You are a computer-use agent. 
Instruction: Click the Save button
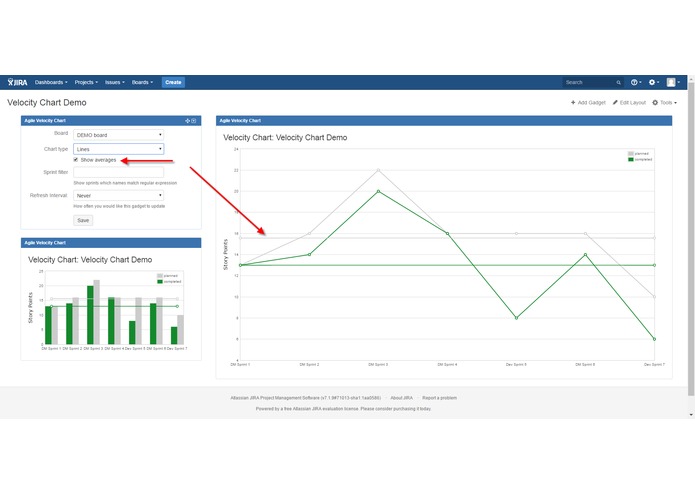(83, 220)
